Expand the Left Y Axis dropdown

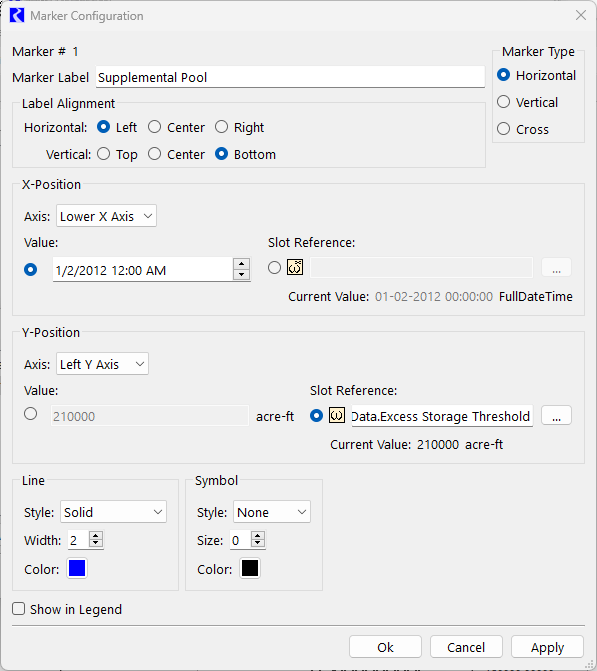[102, 364]
